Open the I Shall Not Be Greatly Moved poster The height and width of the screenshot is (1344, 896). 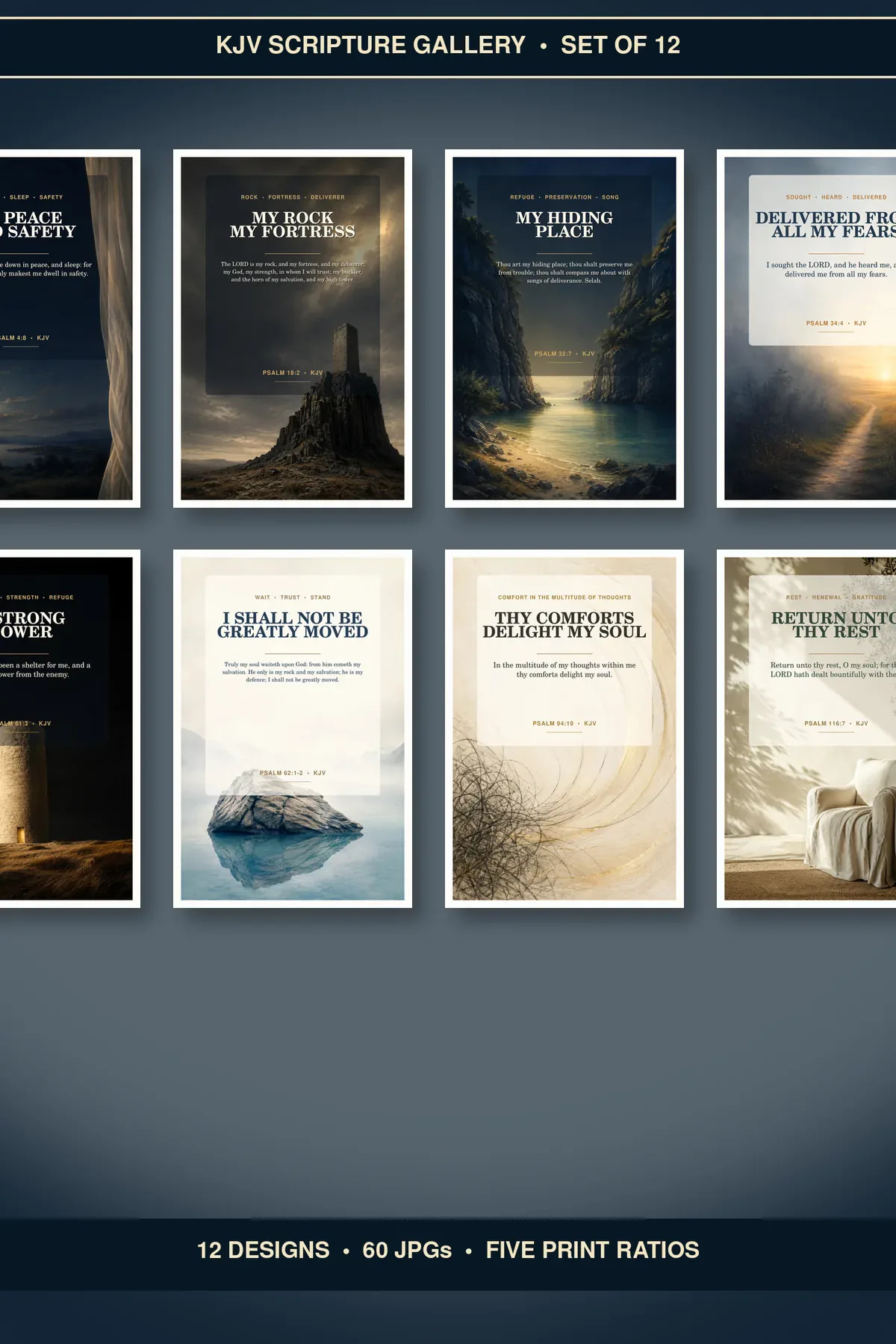(293, 729)
